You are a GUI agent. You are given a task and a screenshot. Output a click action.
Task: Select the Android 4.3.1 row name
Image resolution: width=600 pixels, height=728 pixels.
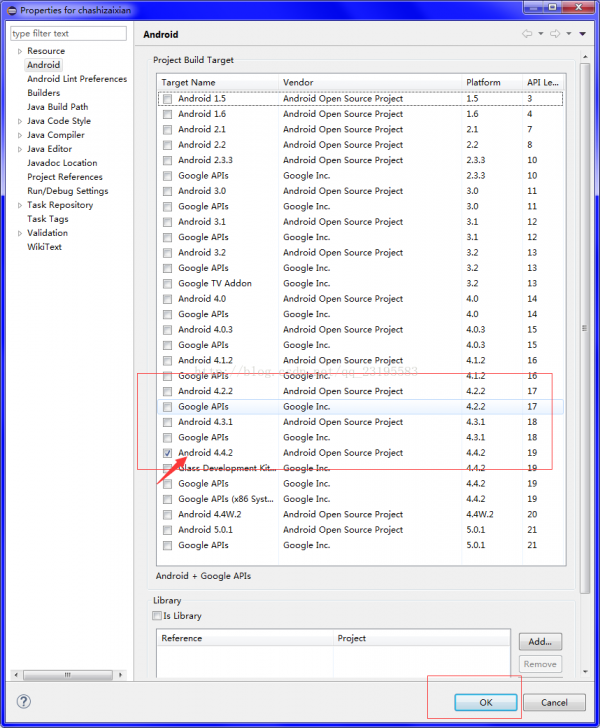(x=205, y=422)
